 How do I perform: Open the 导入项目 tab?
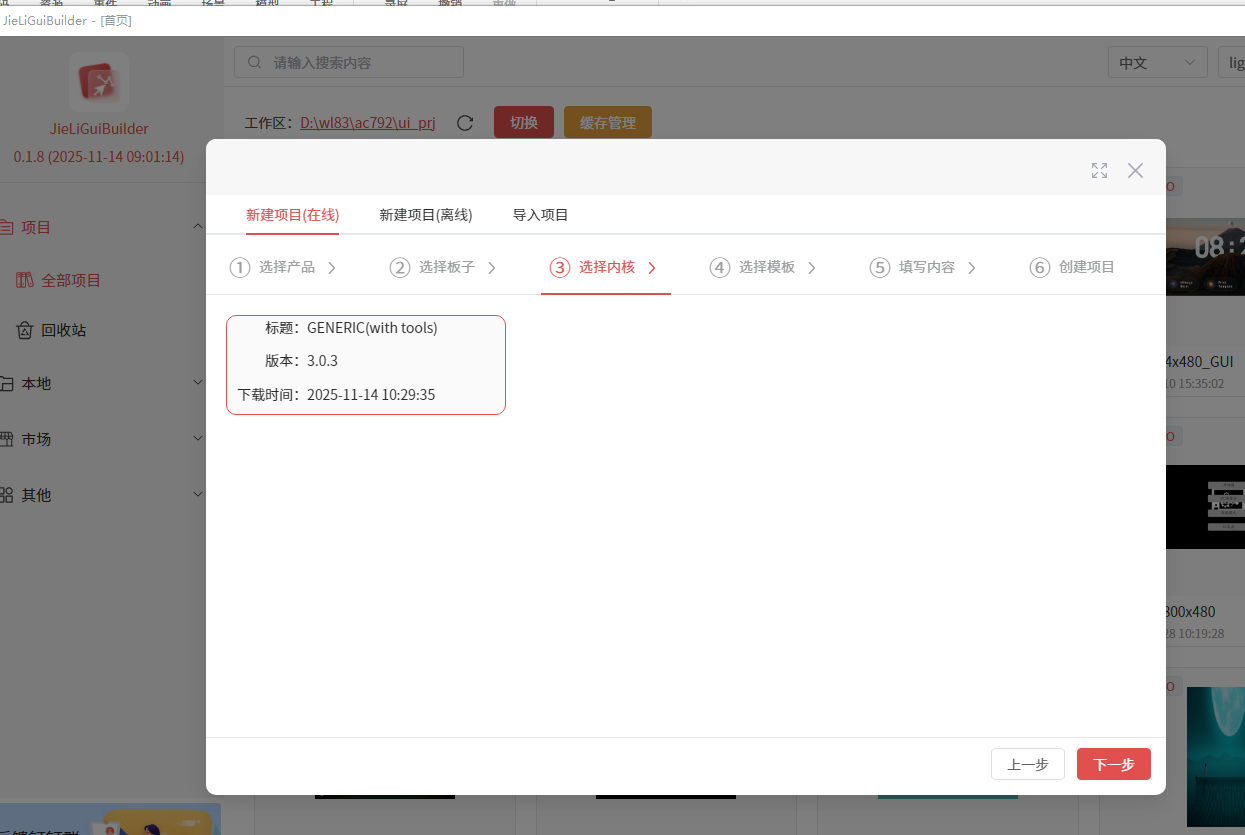[x=541, y=215]
